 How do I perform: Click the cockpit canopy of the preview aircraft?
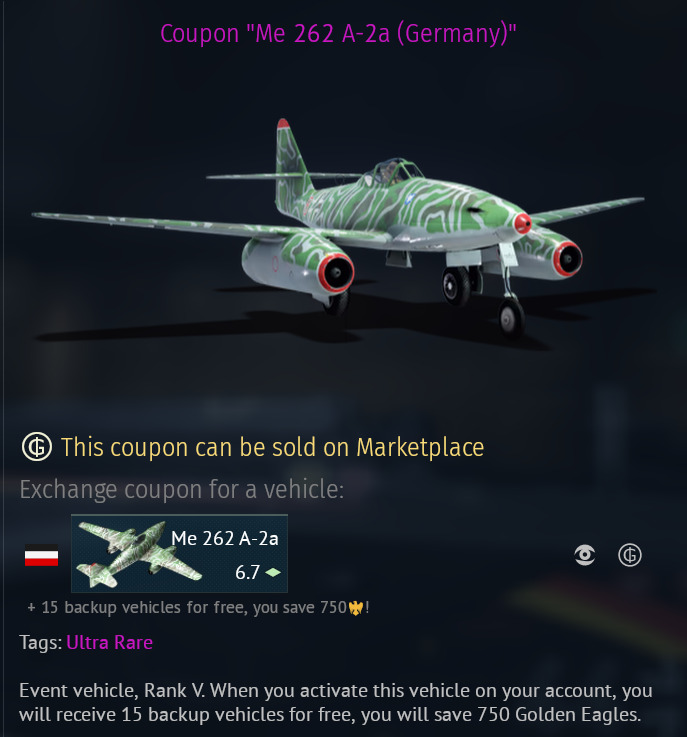pos(391,172)
